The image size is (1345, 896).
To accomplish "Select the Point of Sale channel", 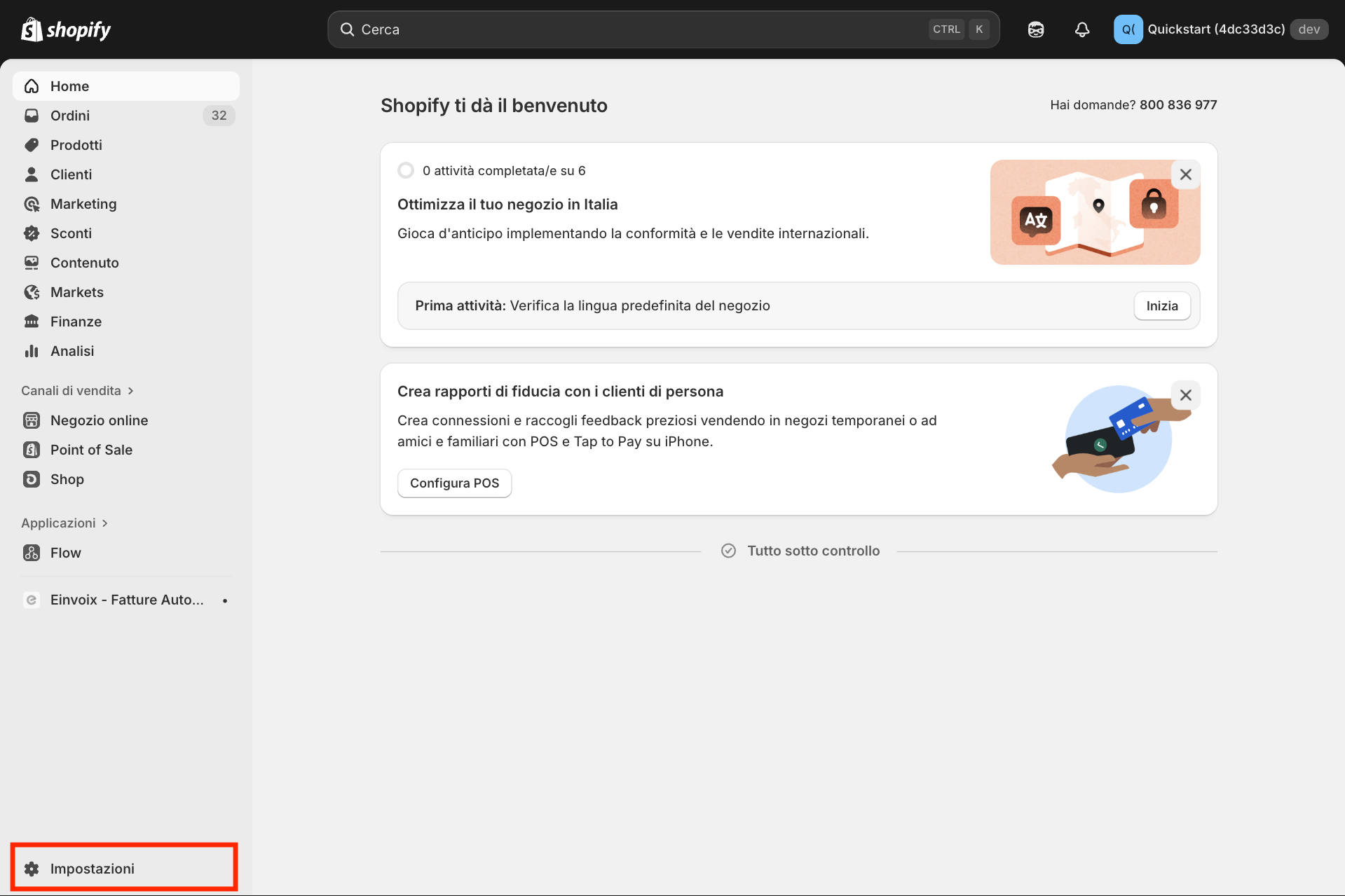I will pos(91,449).
